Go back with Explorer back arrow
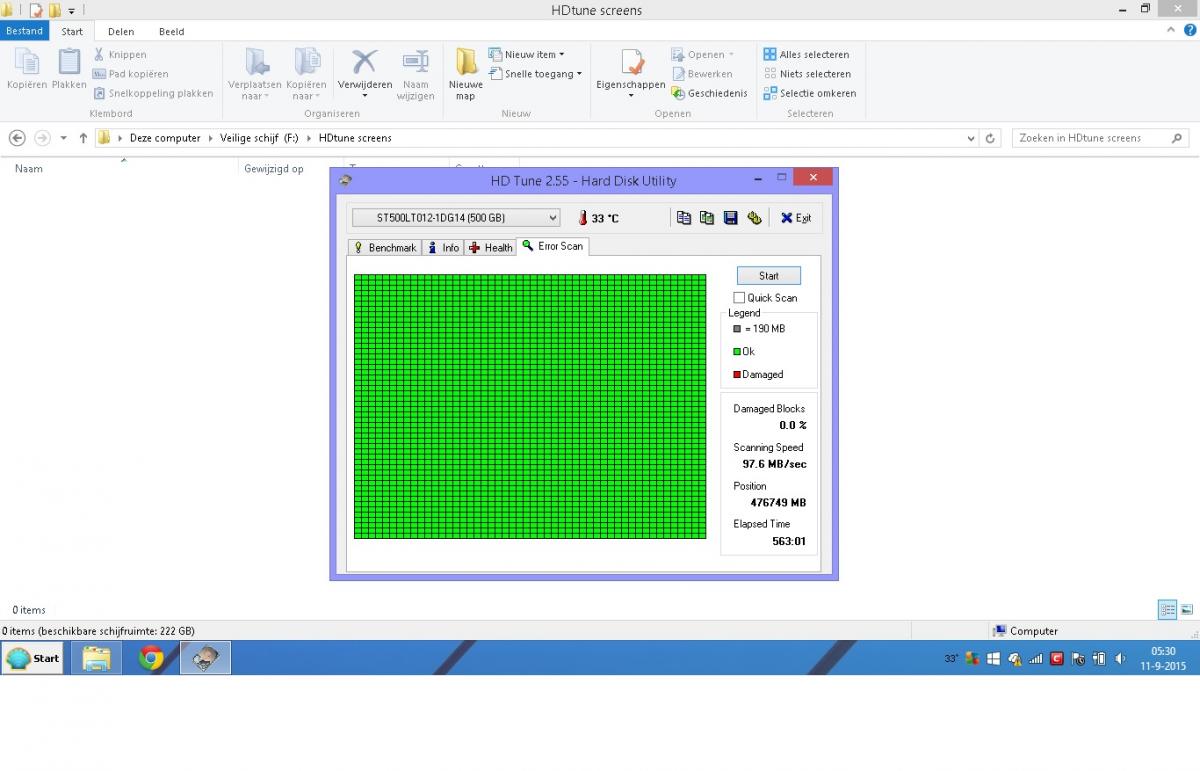Viewport: 1200px width, 771px height. tap(17, 138)
